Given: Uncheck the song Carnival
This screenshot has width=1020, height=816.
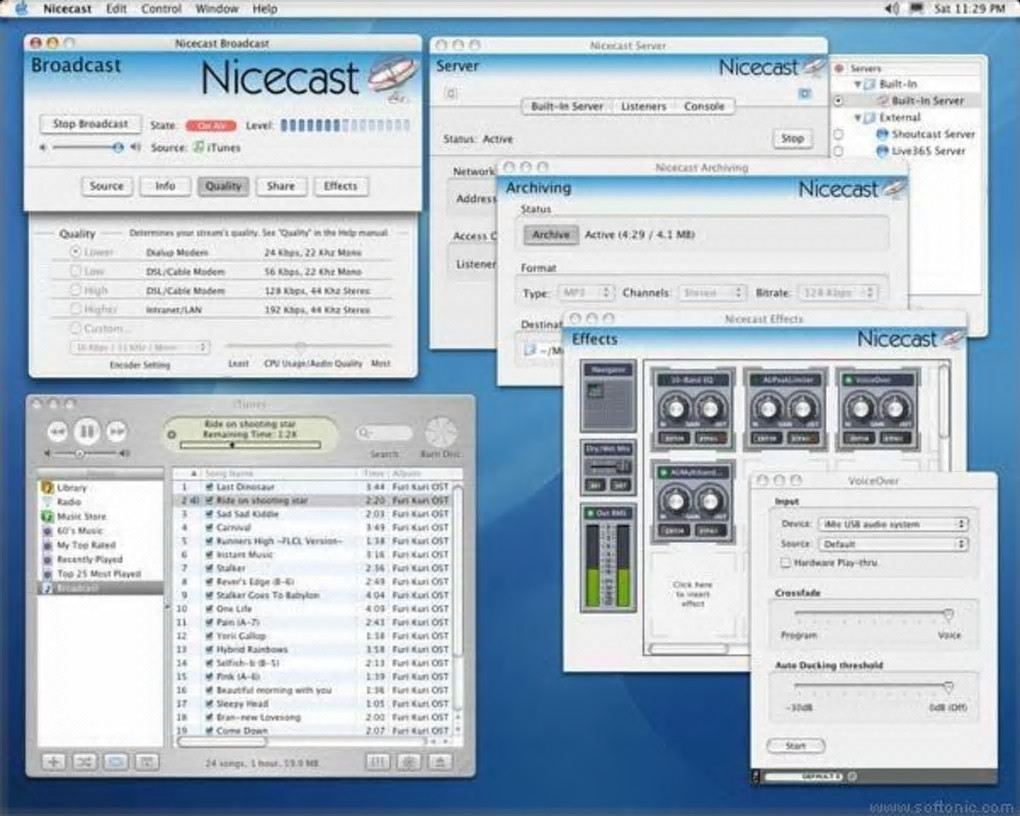Looking at the screenshot, I should 209,527.
